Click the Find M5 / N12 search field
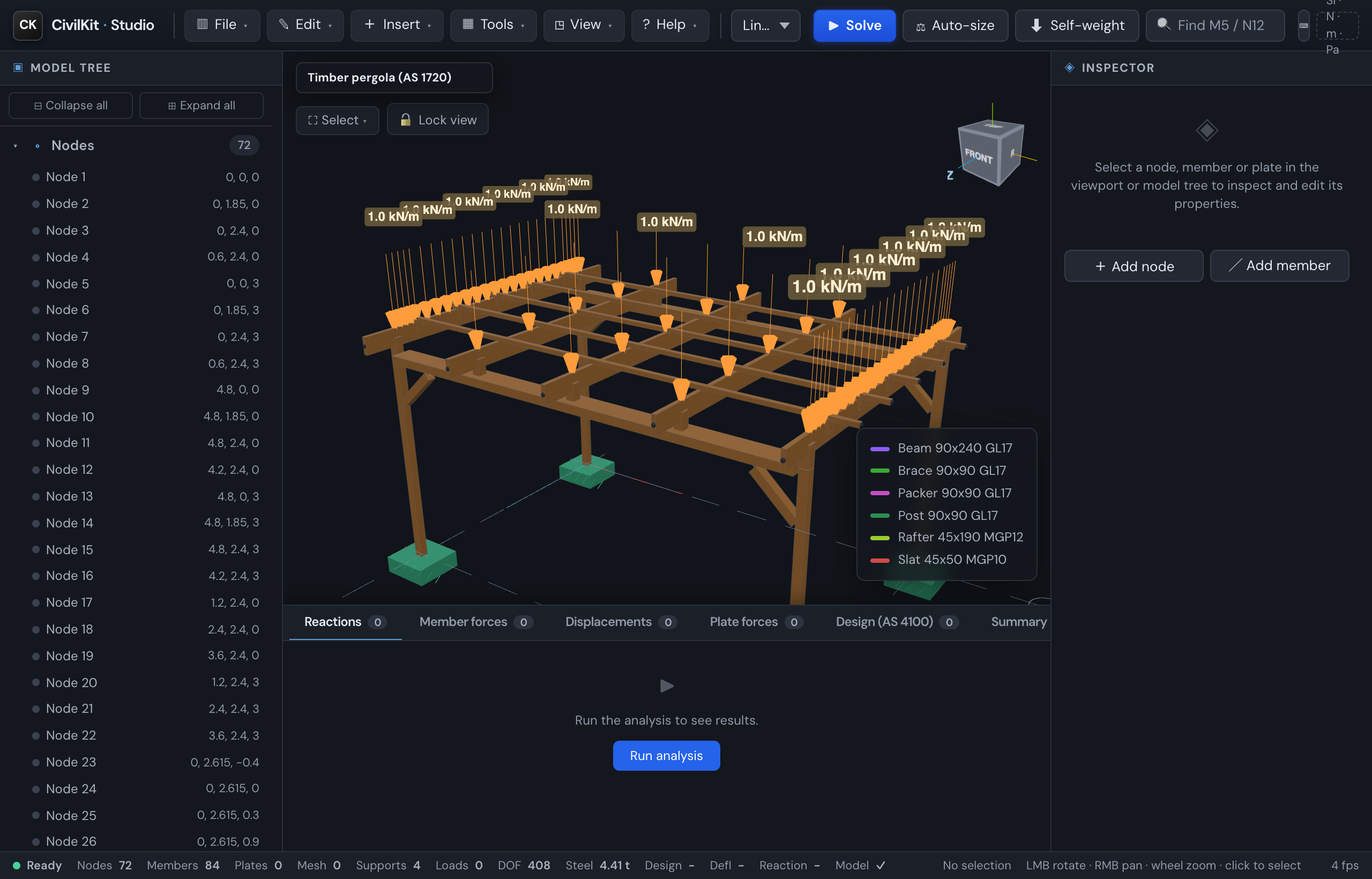The image size is (1372, 879). click(x=1215, y=25)
